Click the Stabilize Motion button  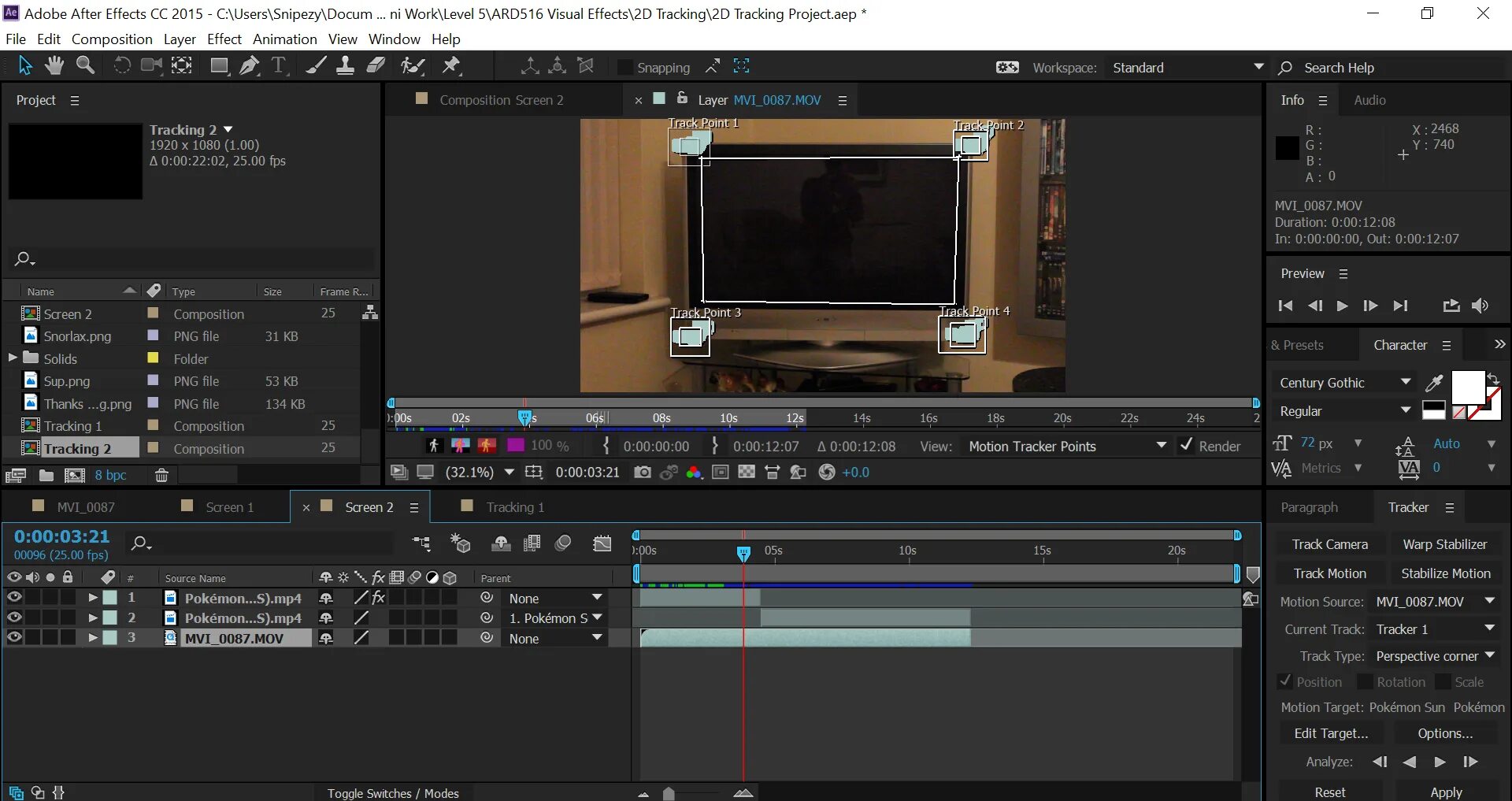click(1445, 573)
